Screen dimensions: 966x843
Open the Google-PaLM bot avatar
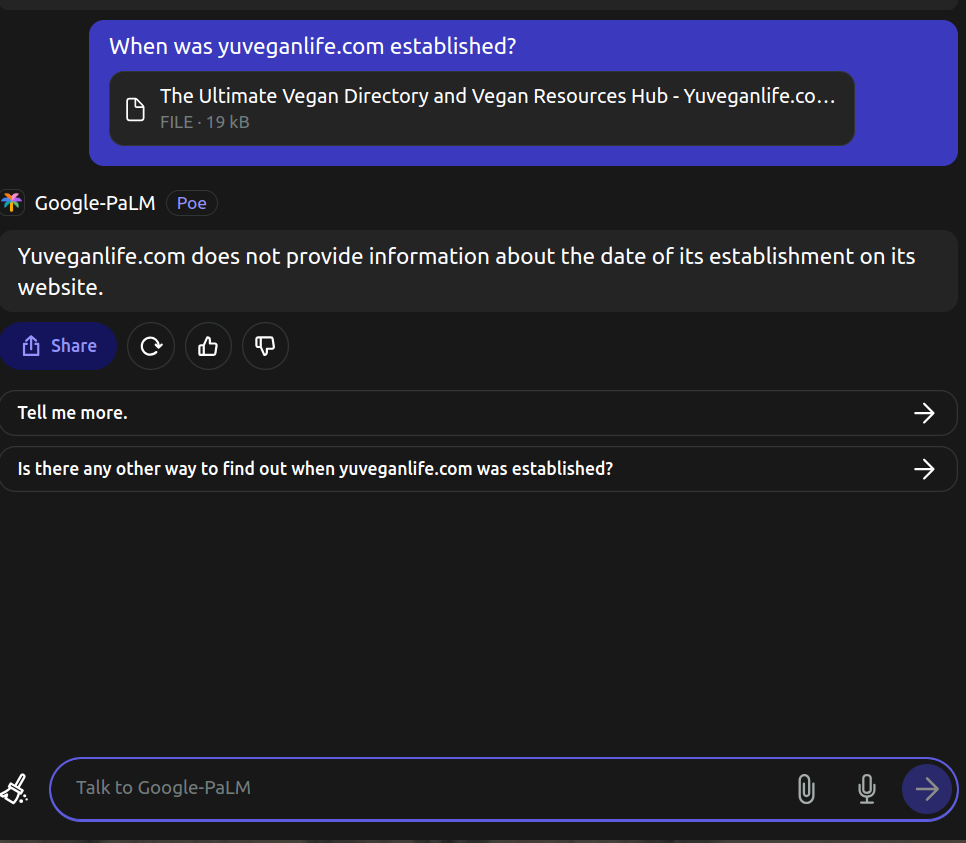point(12,203)
